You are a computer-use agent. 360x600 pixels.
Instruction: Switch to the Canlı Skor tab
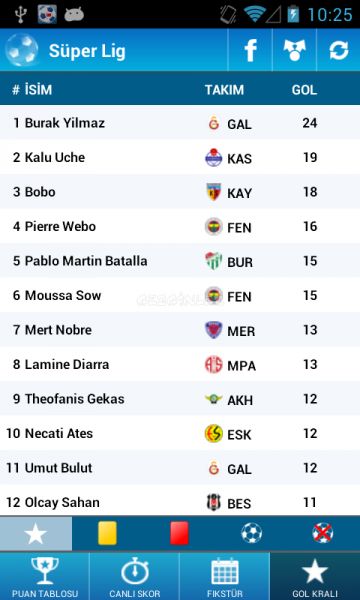135,576
